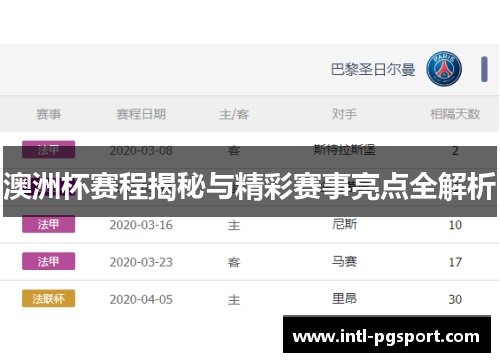Image resolution: width=500 pixels, height=362 pixels.
Task: Click the date 2020-03-16
Action: point(141,225)
